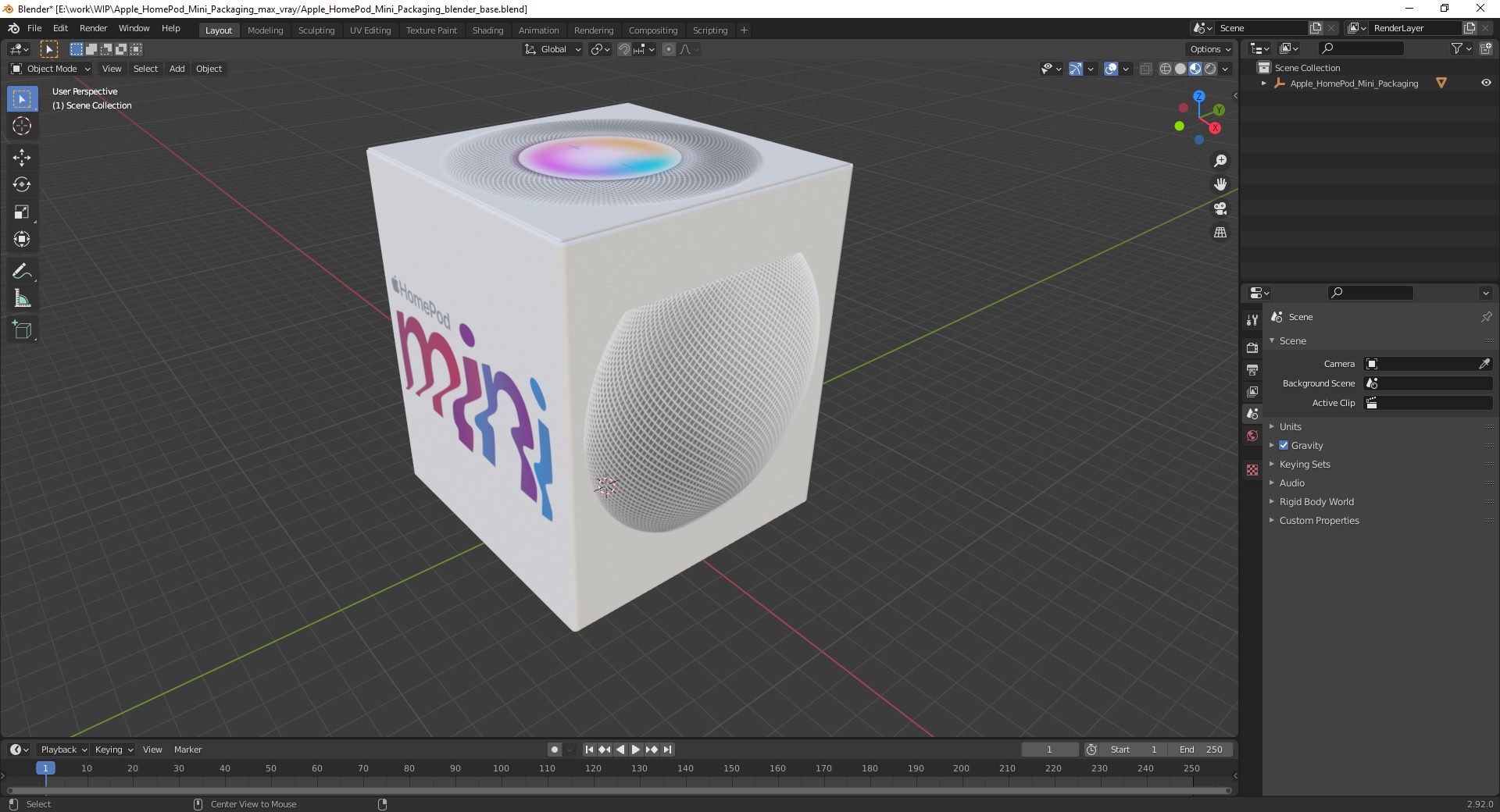
Task: Toggle auto keying record button
Action: tap(555, 750)
